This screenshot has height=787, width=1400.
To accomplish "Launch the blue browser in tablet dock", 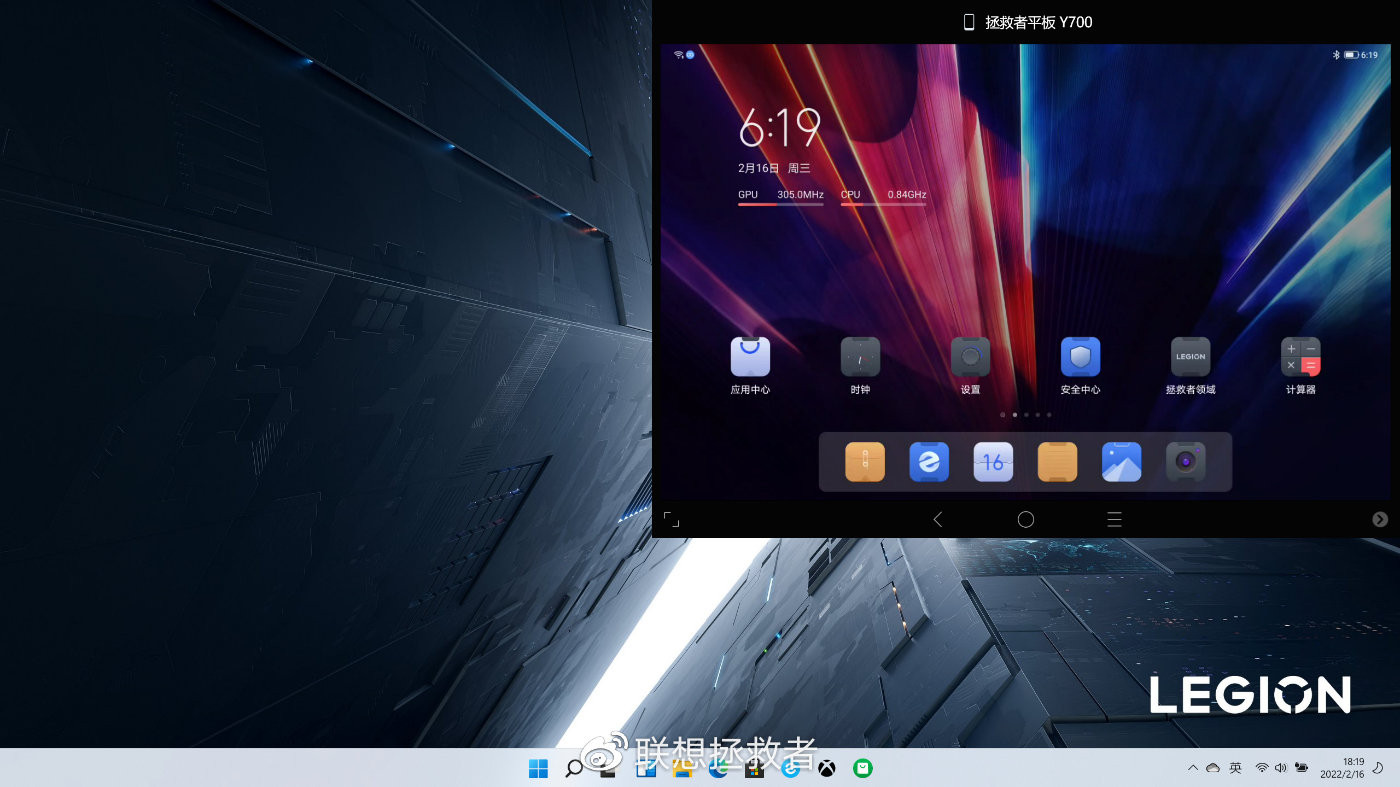I will tap(929, 462).
